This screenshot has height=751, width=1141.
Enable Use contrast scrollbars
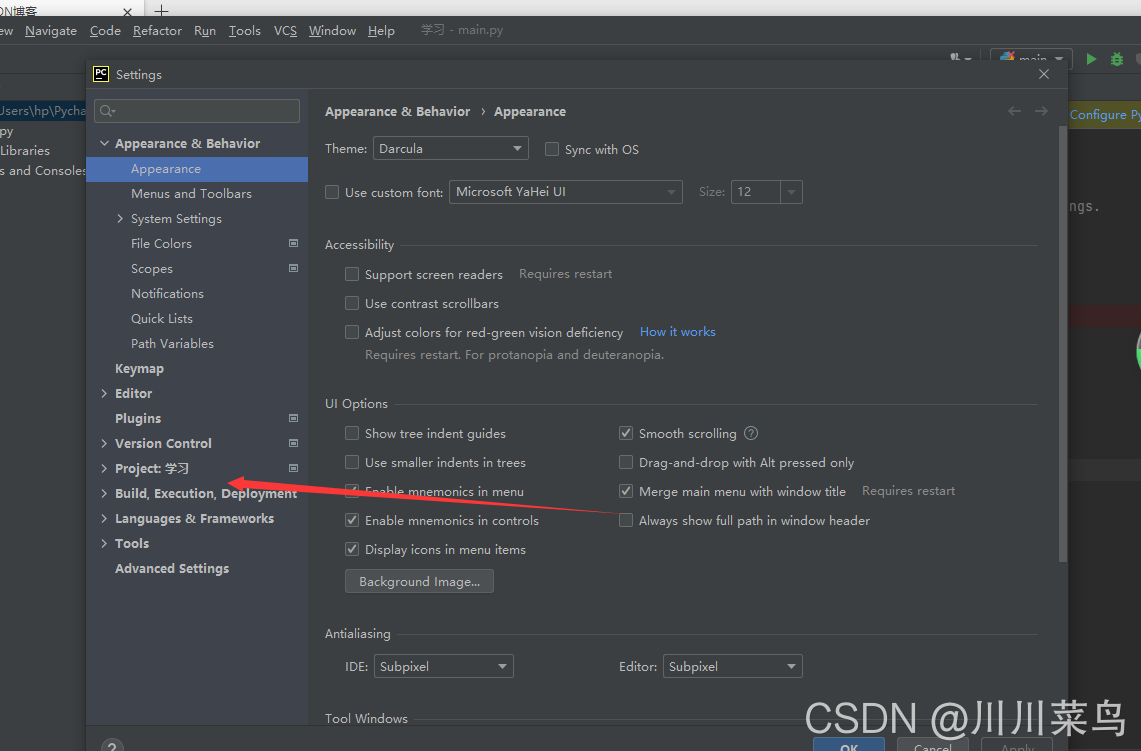tap(351, 303)
